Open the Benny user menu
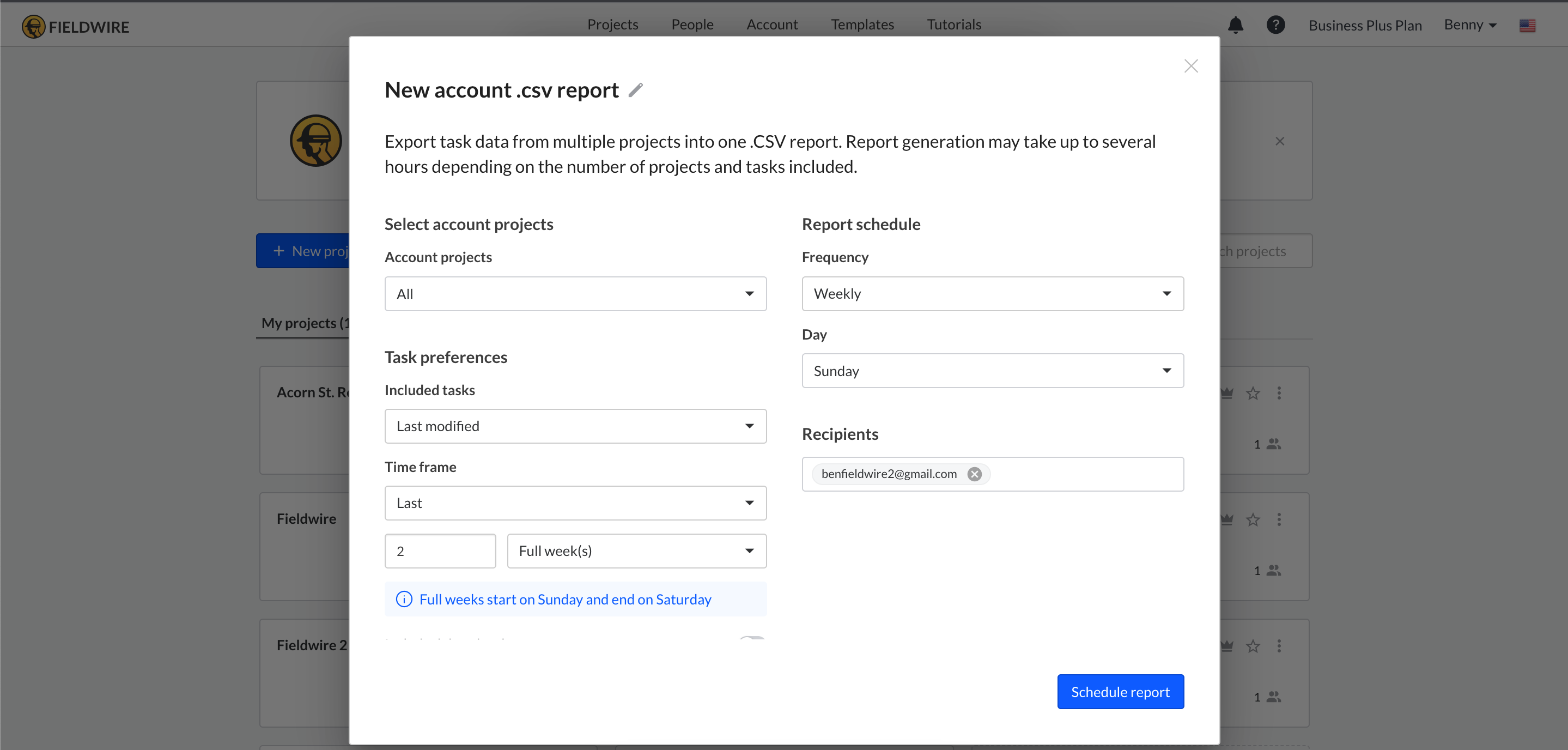Image resolution: width=1568 pixels, height=750 pixels. coord(1470,25)
